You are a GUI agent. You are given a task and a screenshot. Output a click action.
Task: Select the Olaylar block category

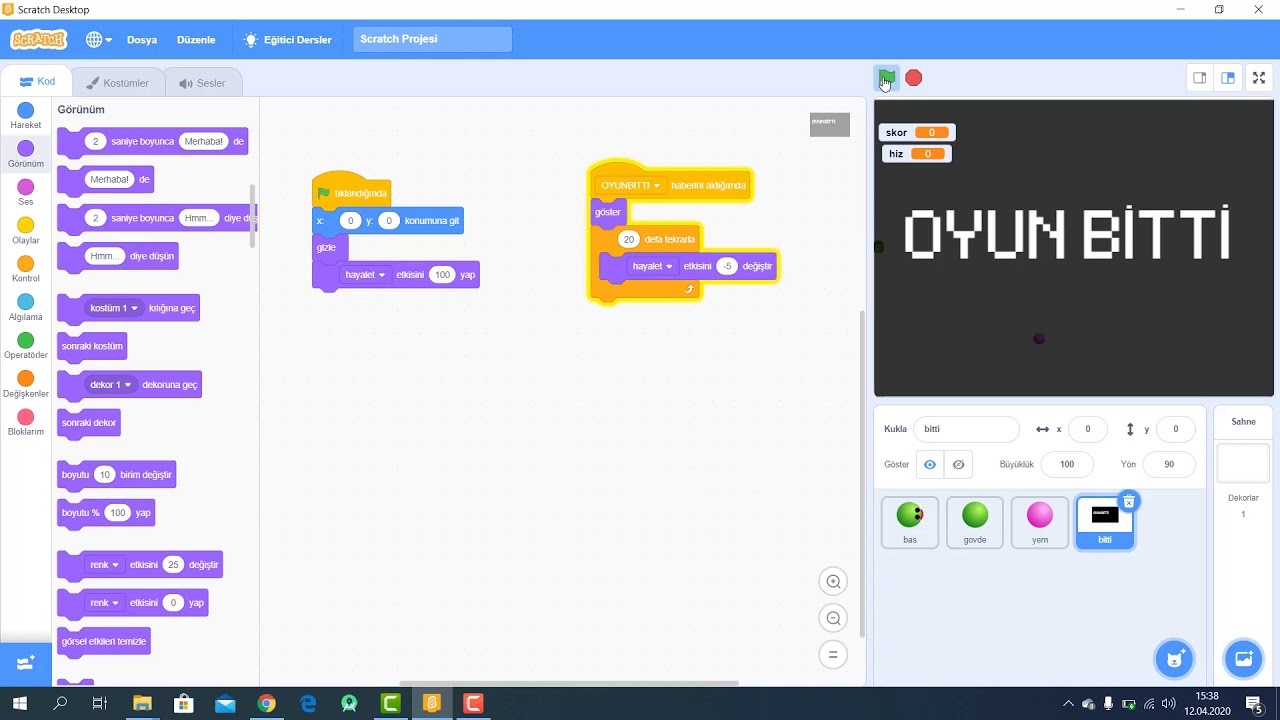point(26,231)
